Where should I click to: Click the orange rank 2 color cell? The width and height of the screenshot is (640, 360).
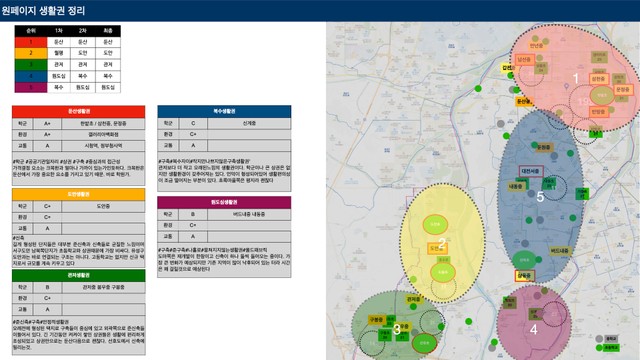pos(31,53)
